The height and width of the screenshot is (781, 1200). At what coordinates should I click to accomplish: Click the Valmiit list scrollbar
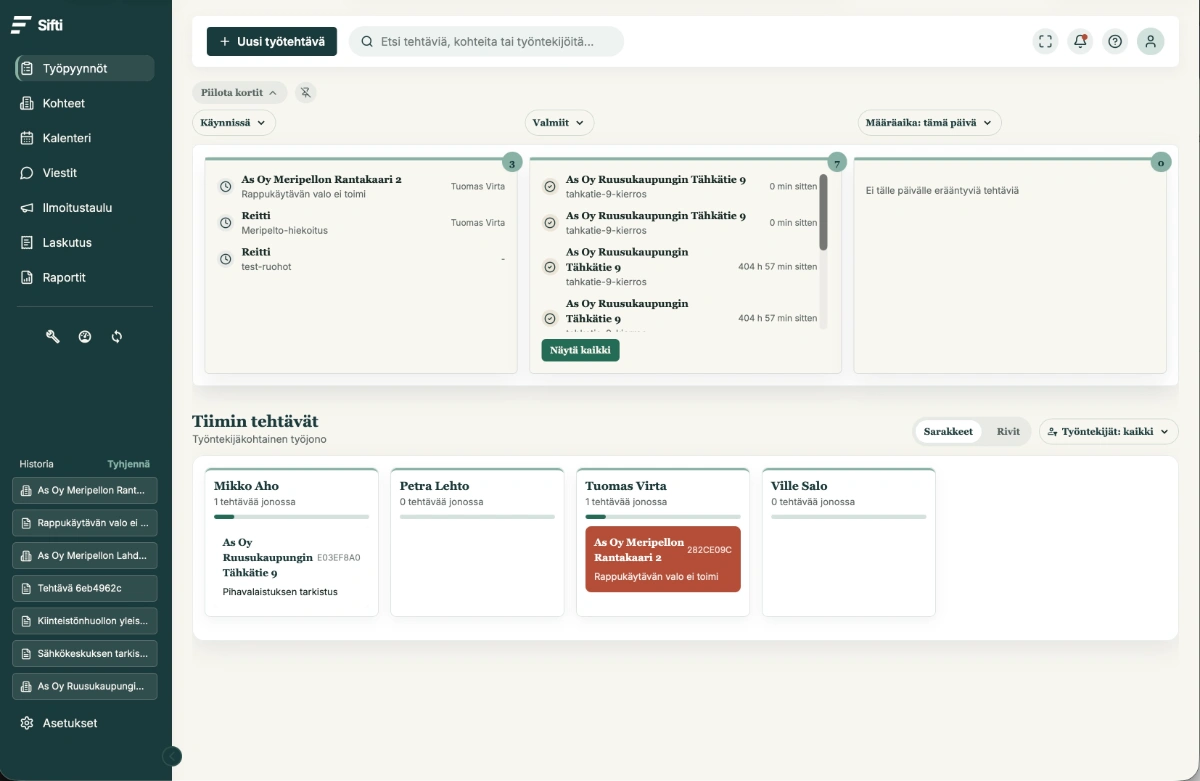[x=823, y=214]
